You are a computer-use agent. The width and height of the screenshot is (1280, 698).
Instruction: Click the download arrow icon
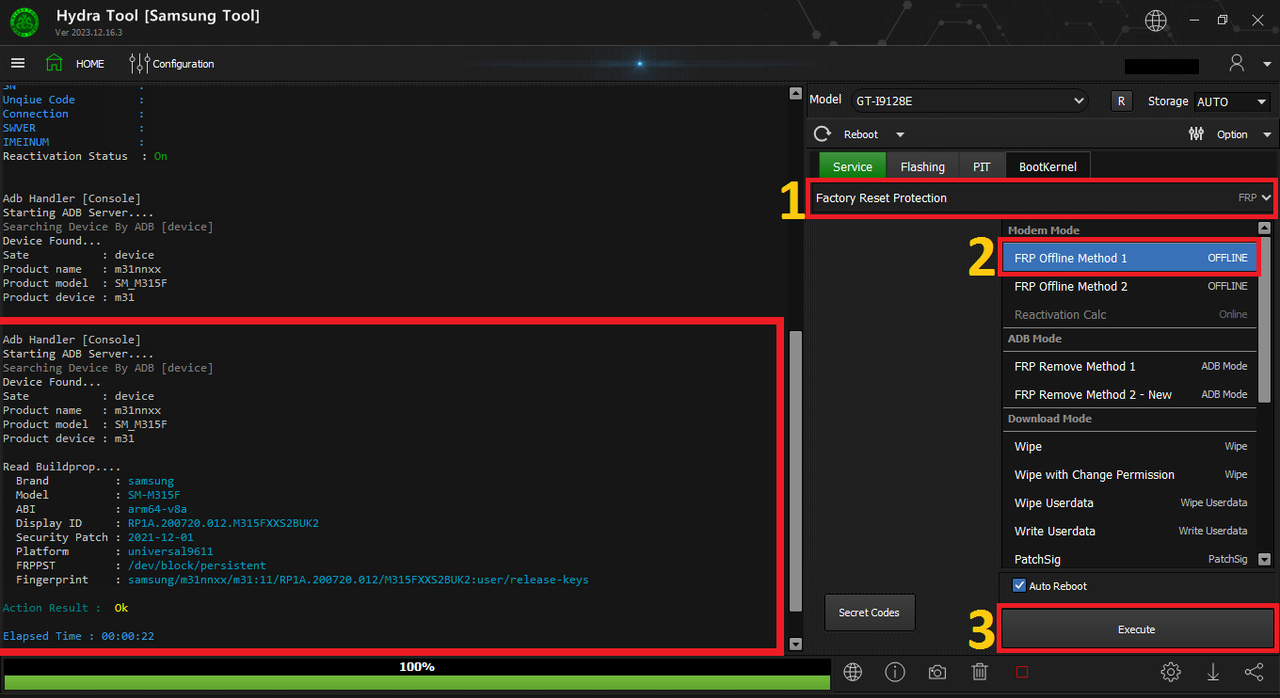1213,672
